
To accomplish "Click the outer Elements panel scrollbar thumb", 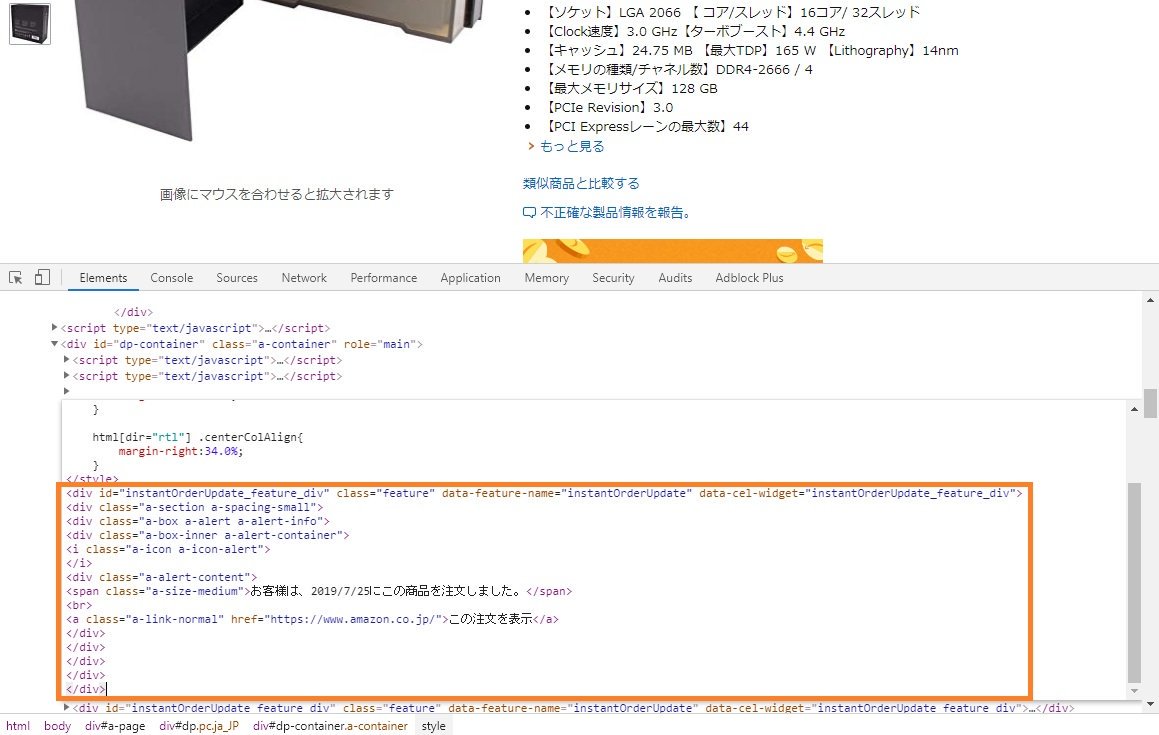I will [x=1150, y=403].
